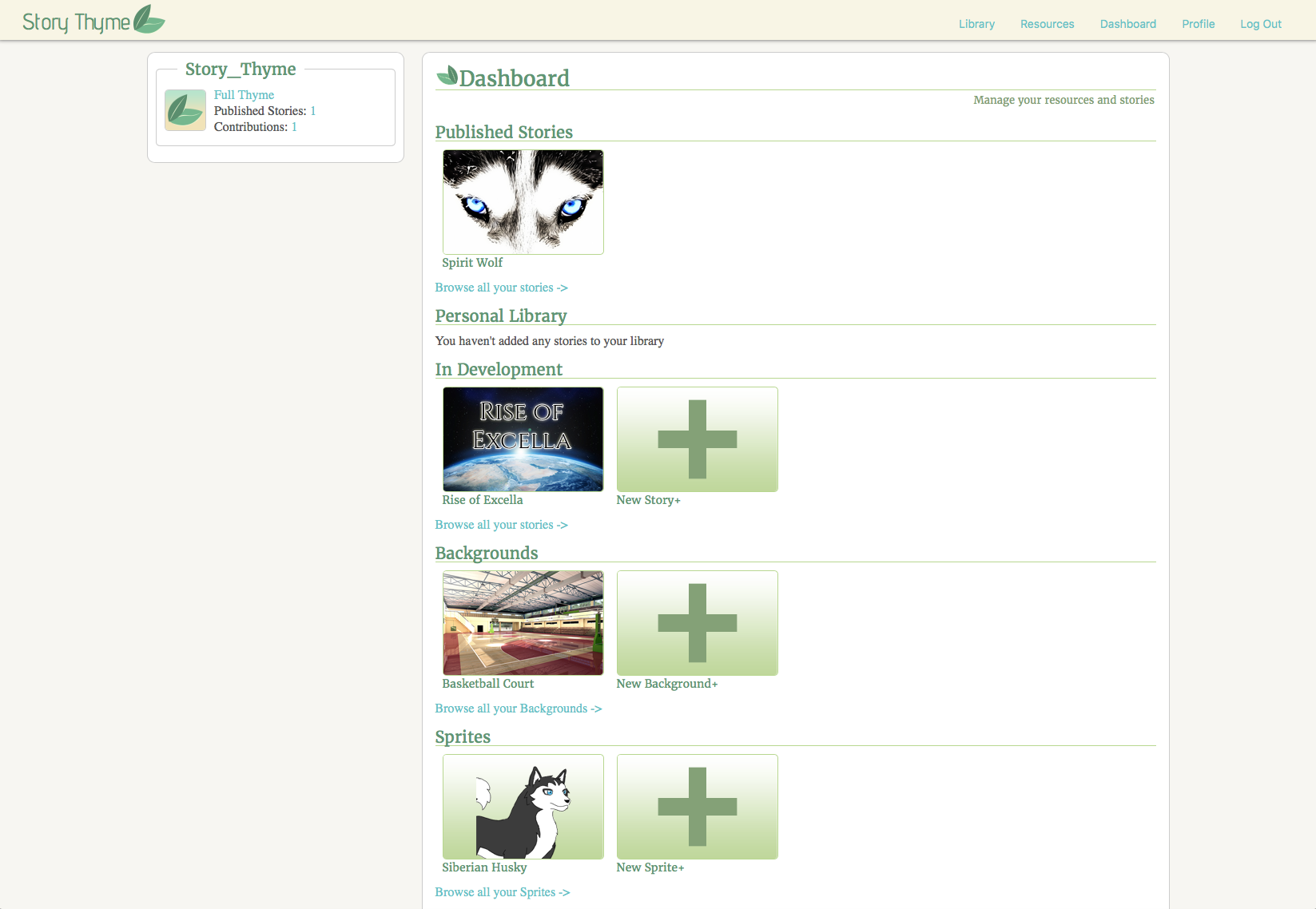Click the green leaf profile avatar
This screenshot has width=1316, height=909.
tap(185, 110)
